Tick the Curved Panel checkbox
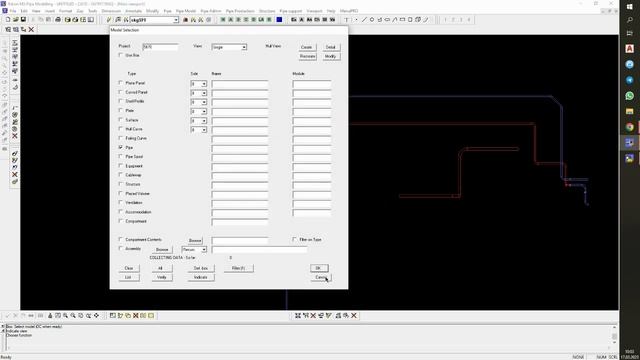This screenshot has width=640, height=360. pos(120,92)
